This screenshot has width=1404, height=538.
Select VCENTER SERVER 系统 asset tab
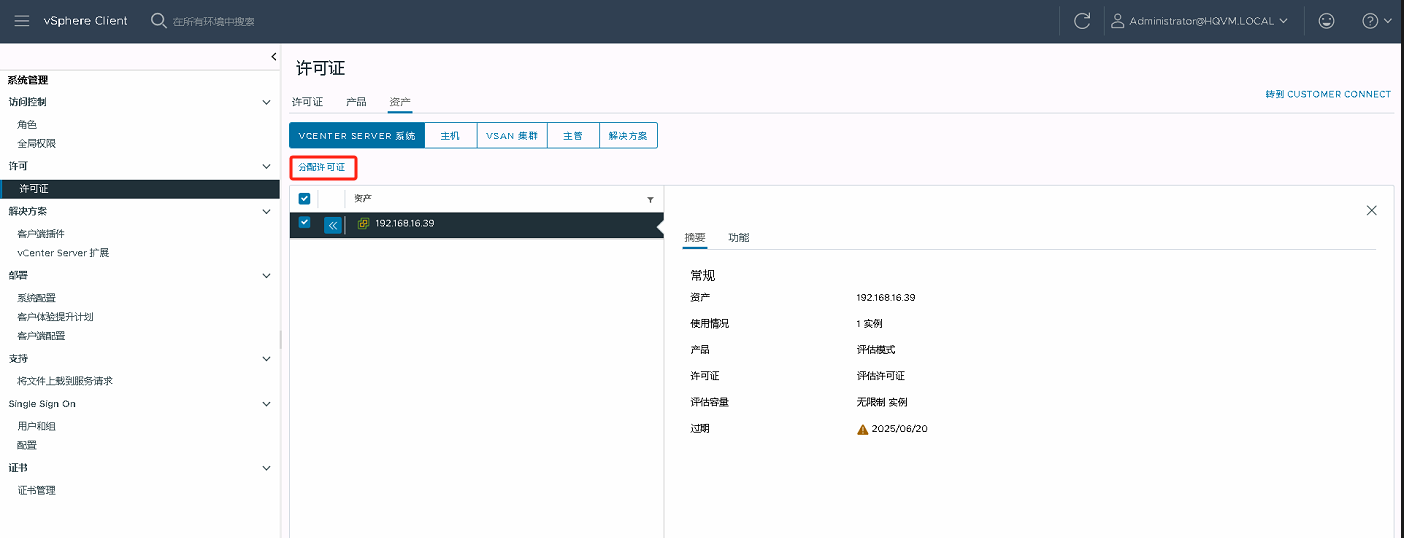pos(357,136)
